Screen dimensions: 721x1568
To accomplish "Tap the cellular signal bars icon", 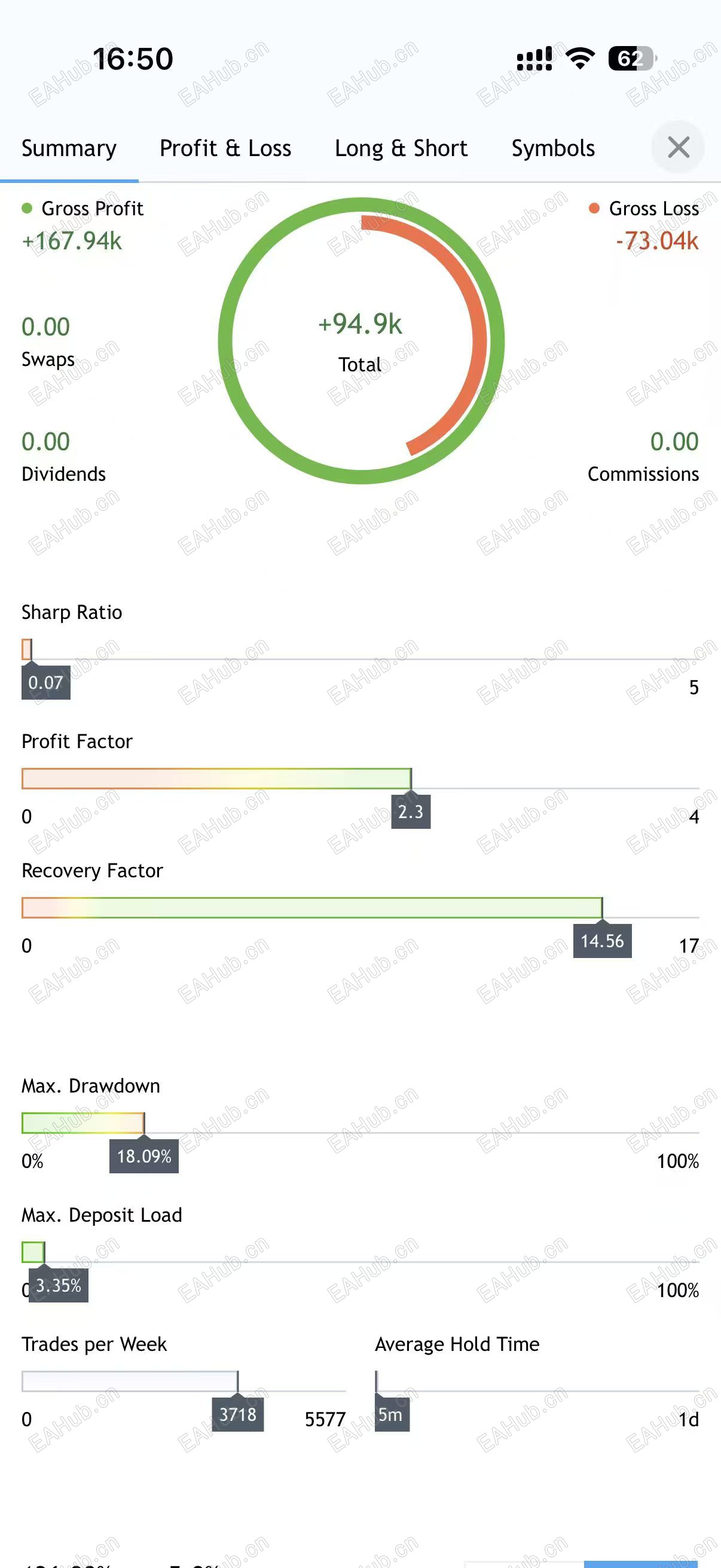I will [534, 59].
